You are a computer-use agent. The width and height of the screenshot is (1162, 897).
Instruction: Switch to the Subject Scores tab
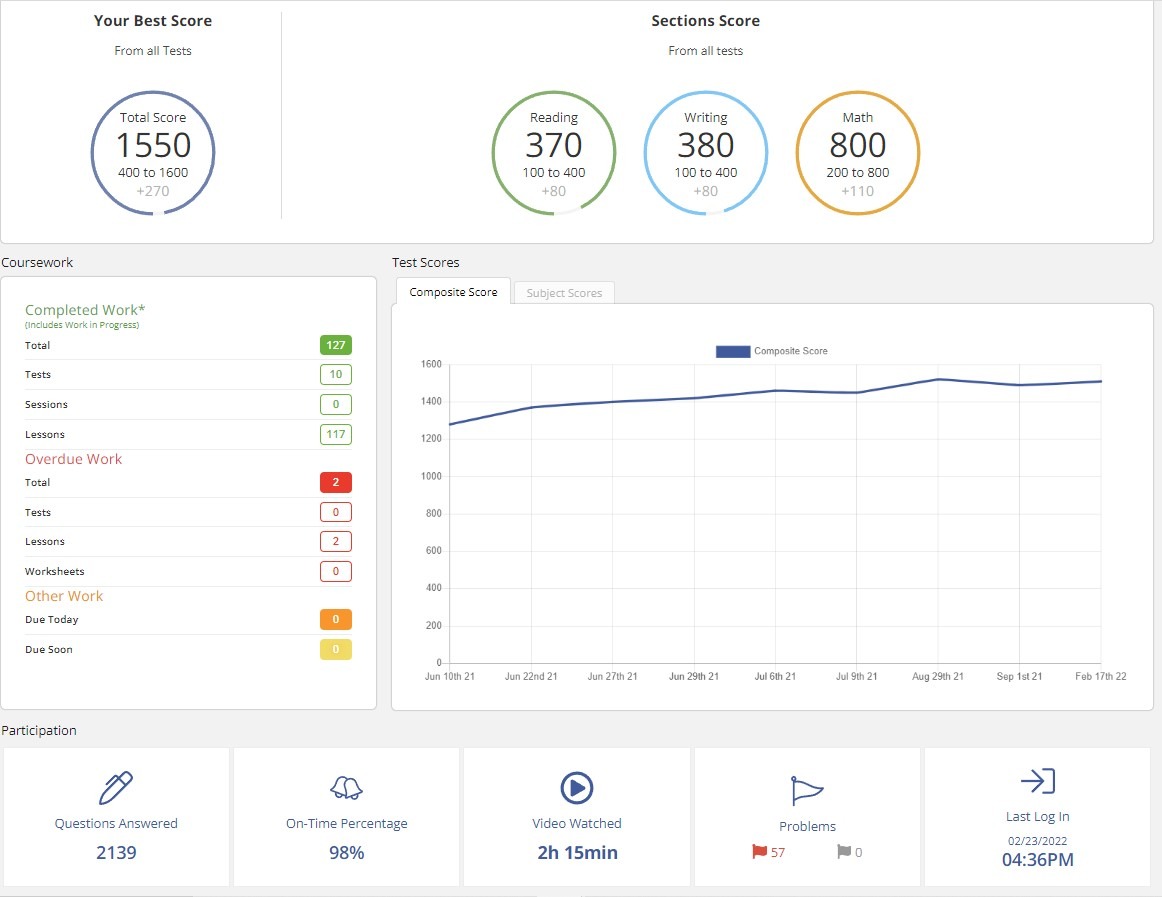(x=564, y=293)
